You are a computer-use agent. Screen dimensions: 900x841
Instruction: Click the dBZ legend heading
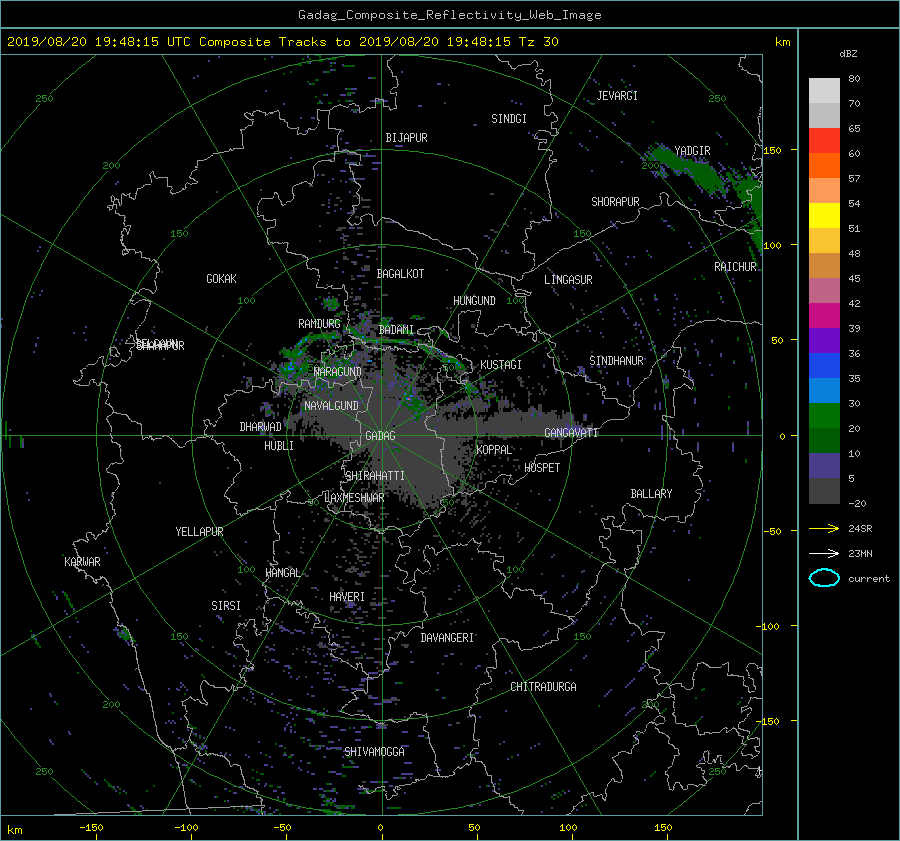tap(848, 54)
